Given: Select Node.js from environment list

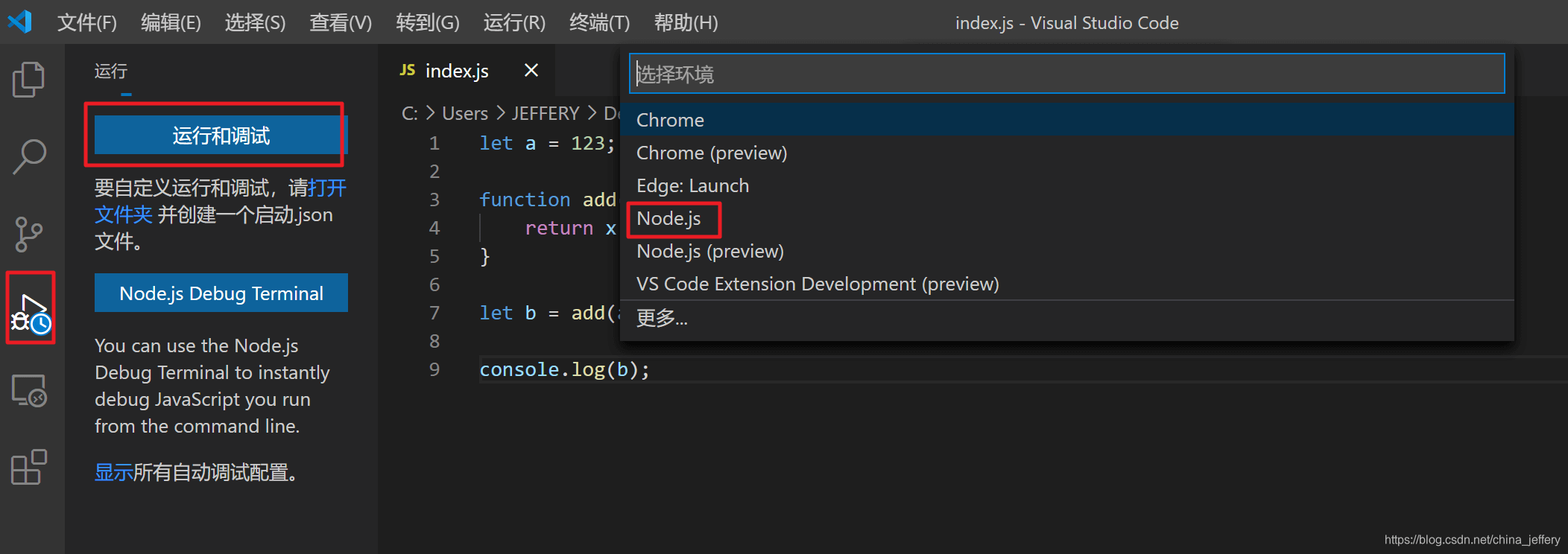Looking at the screenshot, I should click(668, 219).
